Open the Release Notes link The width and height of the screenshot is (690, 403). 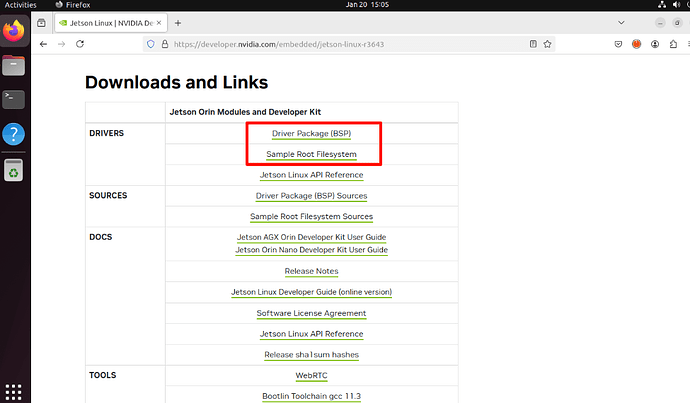click(312, 271)
